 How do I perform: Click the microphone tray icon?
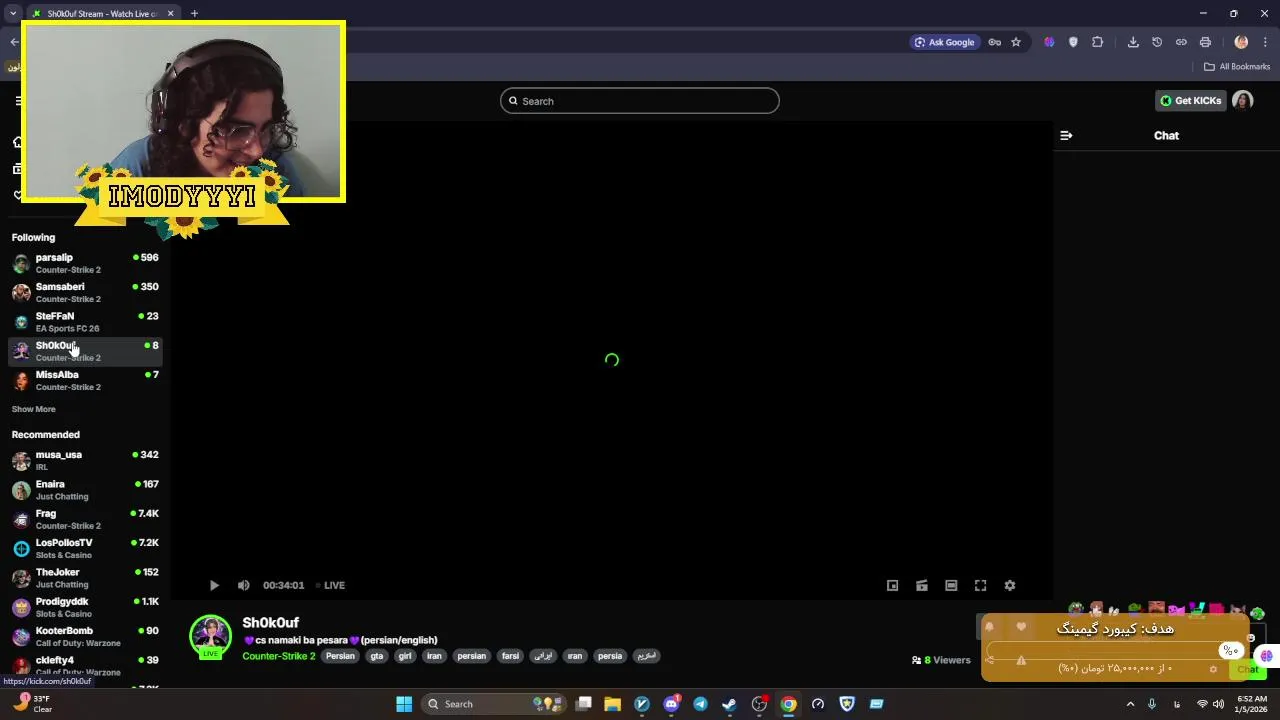[x=1152, y=704]
